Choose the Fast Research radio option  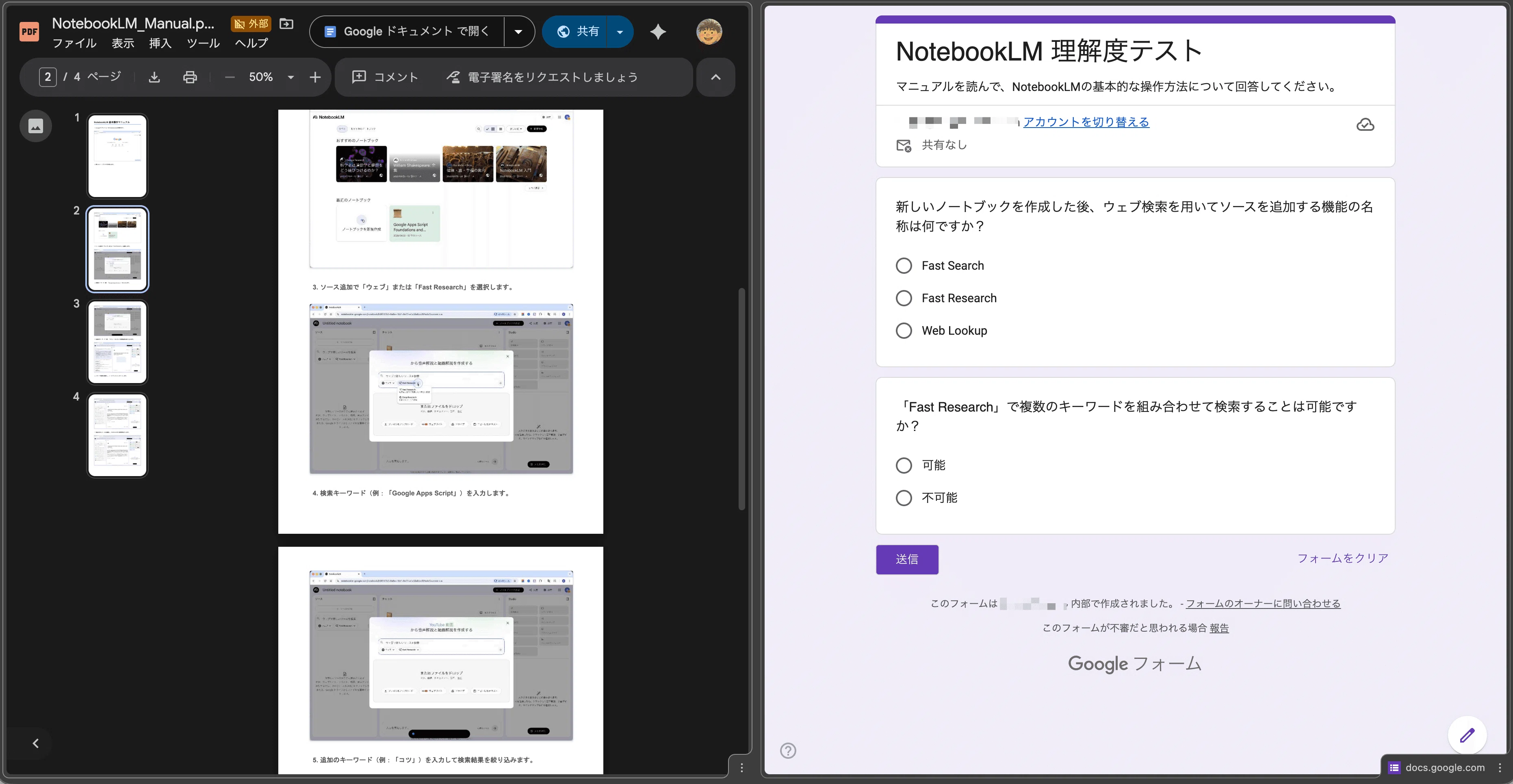(x=904, y=298)
